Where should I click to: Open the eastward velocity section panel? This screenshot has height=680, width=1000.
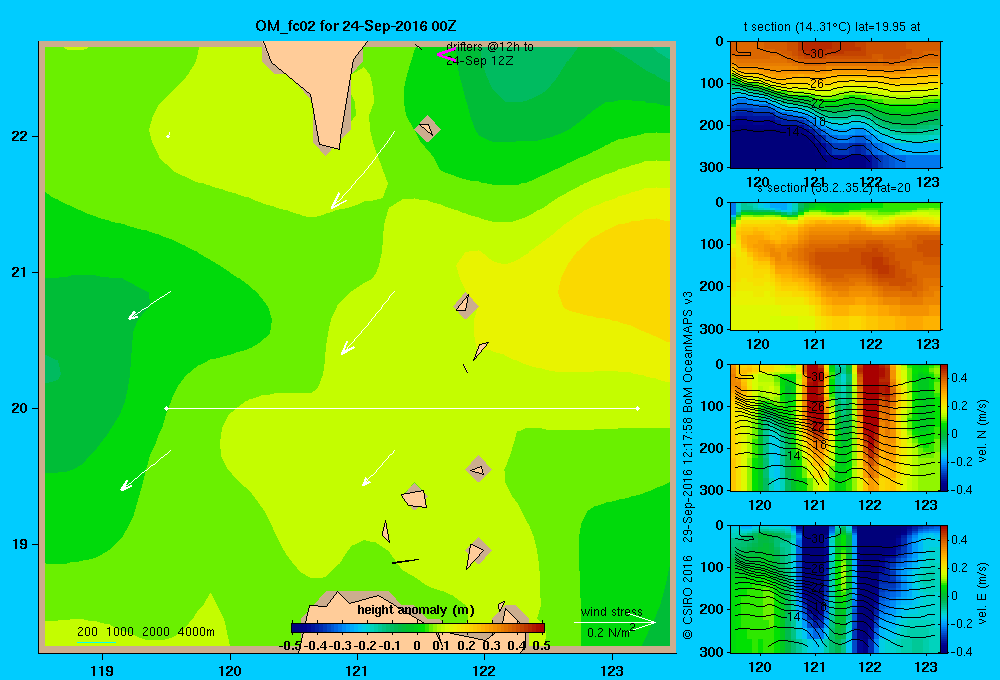point(835,589)
